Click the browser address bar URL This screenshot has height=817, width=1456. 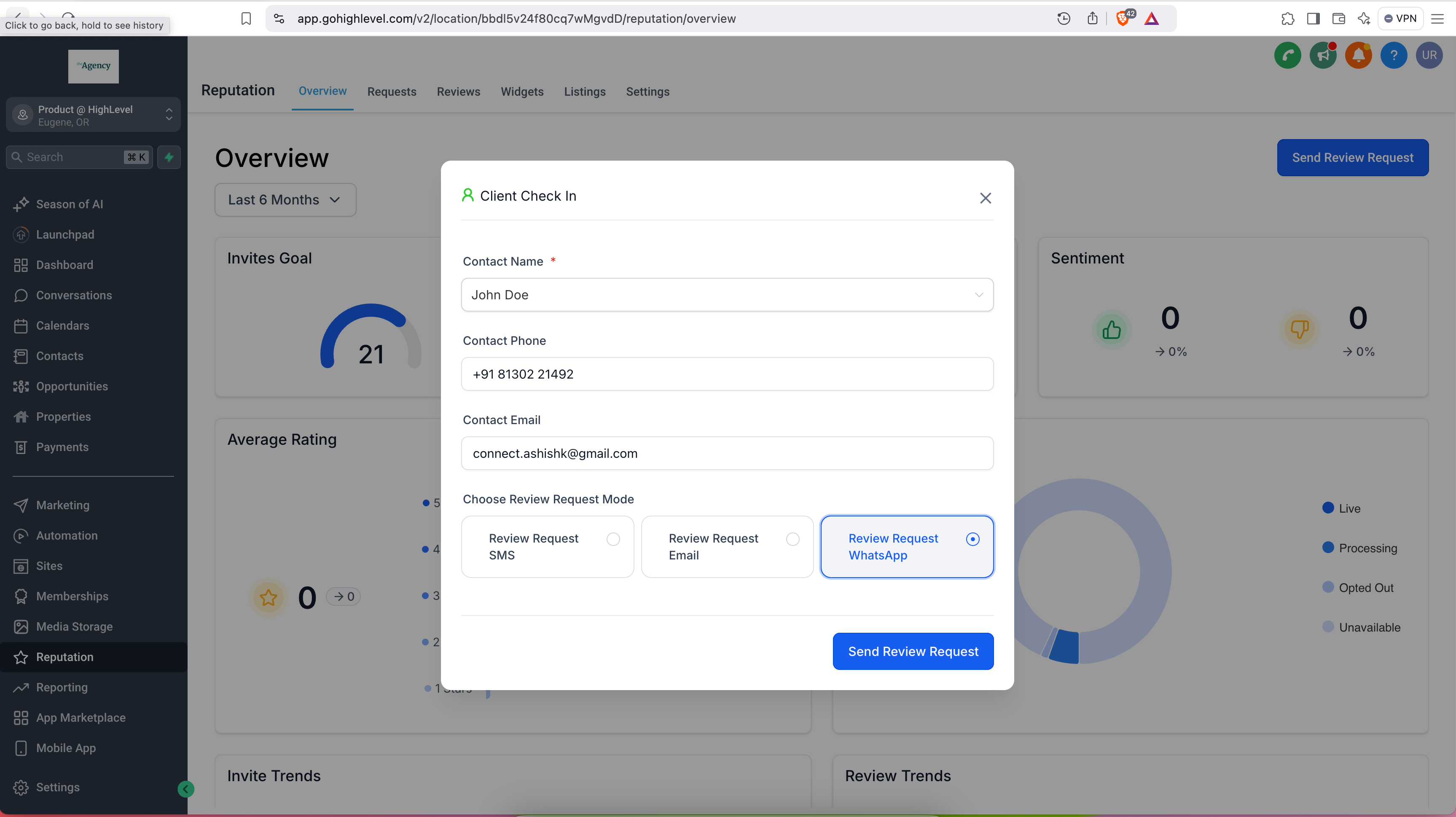point(516,19)
